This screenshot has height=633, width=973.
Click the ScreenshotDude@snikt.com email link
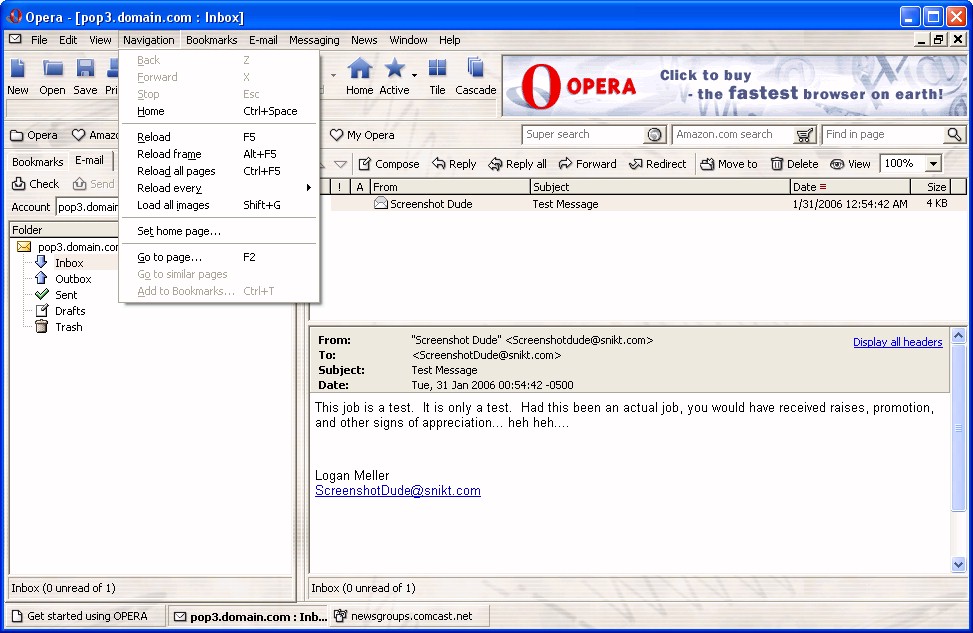pyautogui.click(x=398, y=491)
